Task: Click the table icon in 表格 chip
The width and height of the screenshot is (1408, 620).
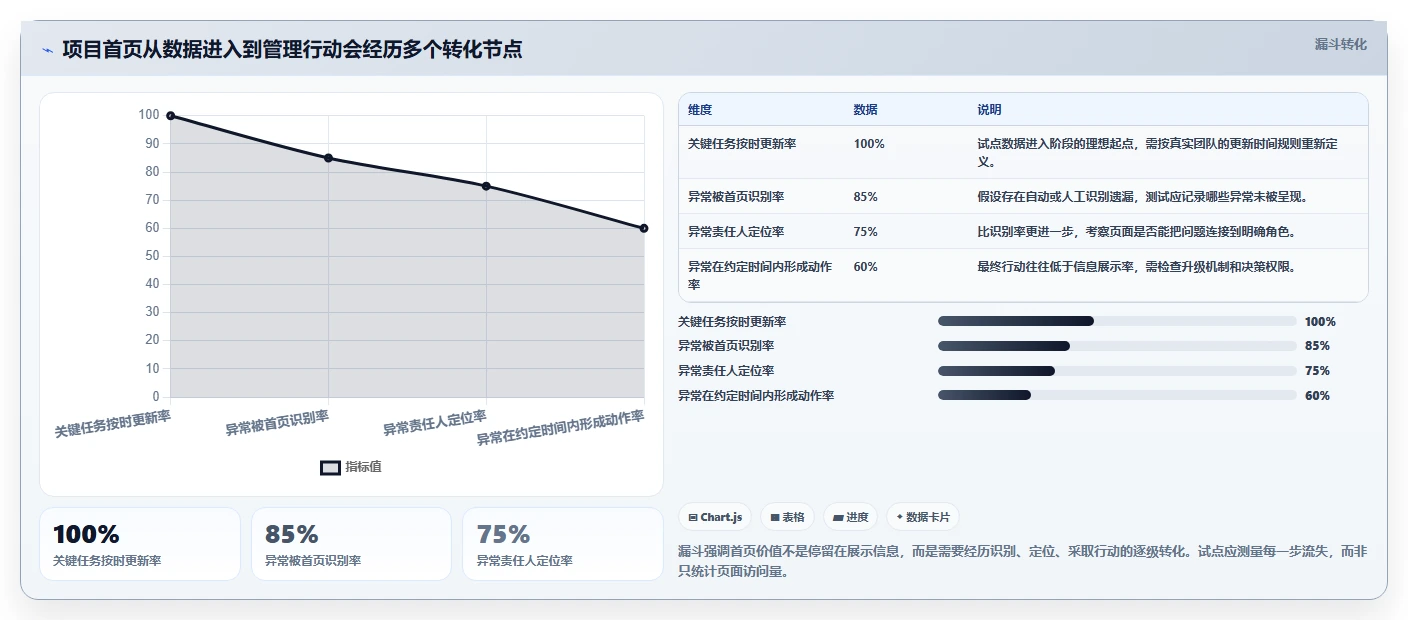Action: click(775, 518)
